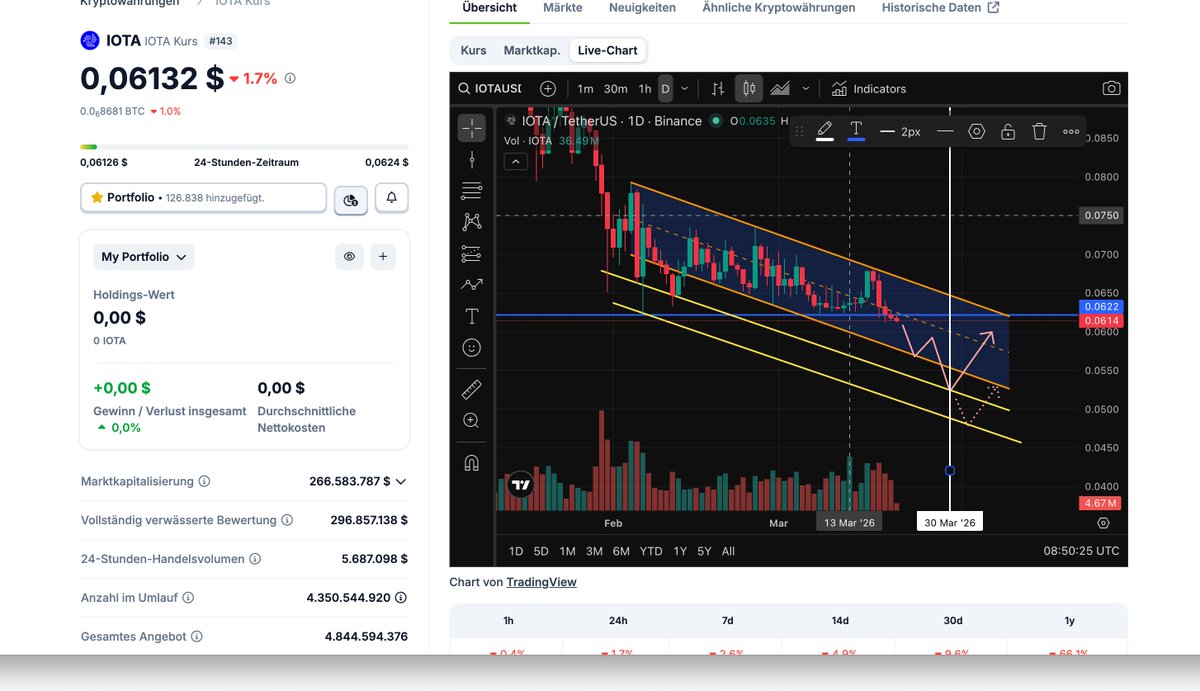Click the 08:50:25 UTC timezone clock
Screen dimensions: 1200x691
click(1082, 551)
